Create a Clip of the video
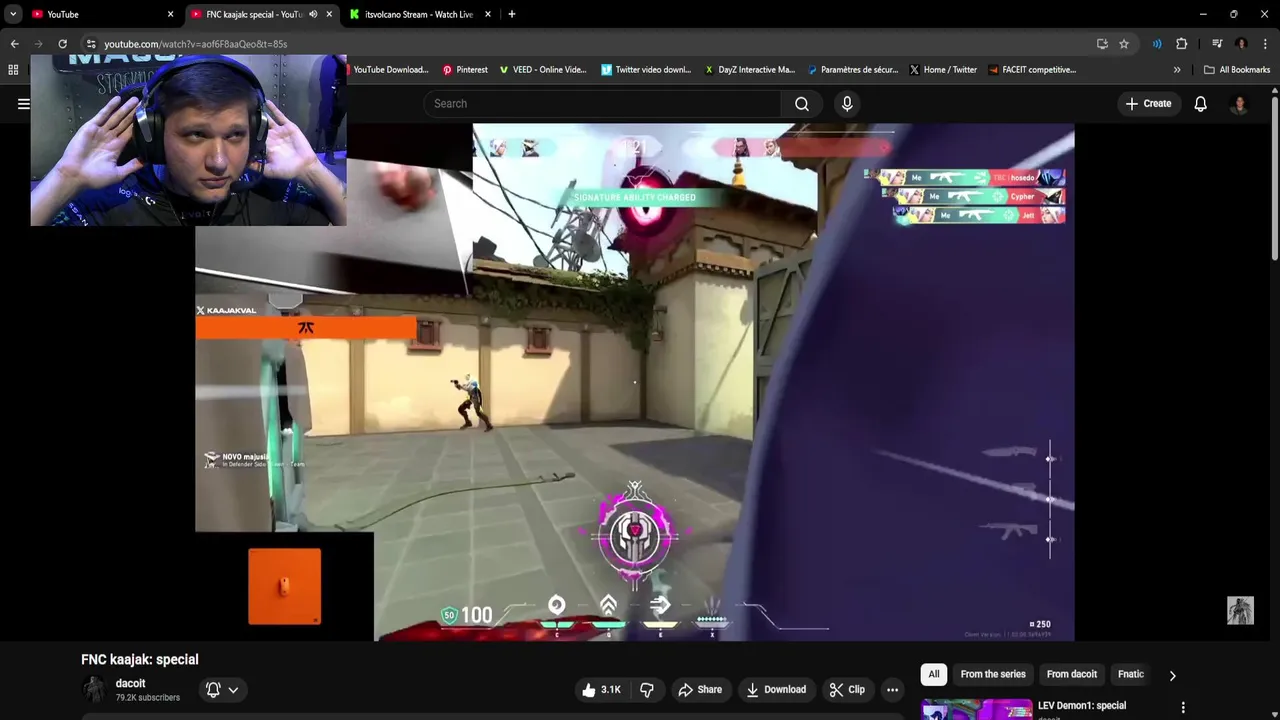This screenshot has height=720, width=1280. point(847,690)
